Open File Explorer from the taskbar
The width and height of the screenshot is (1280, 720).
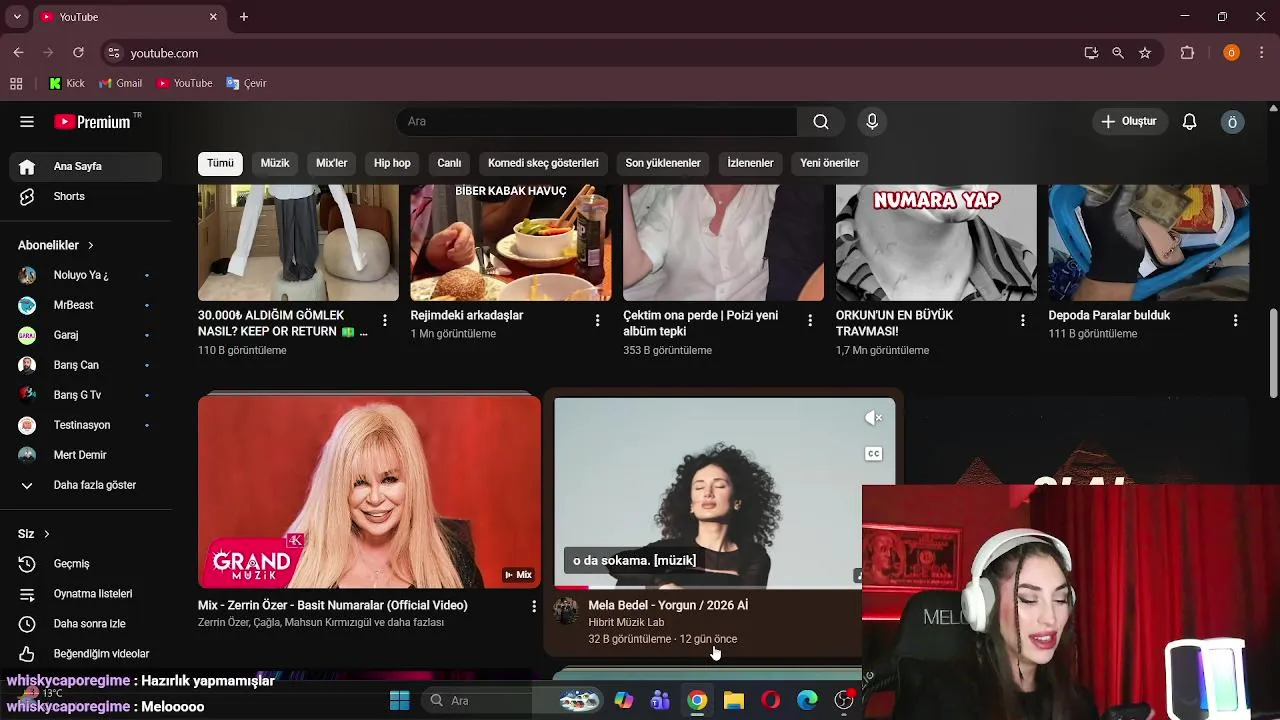734,700
